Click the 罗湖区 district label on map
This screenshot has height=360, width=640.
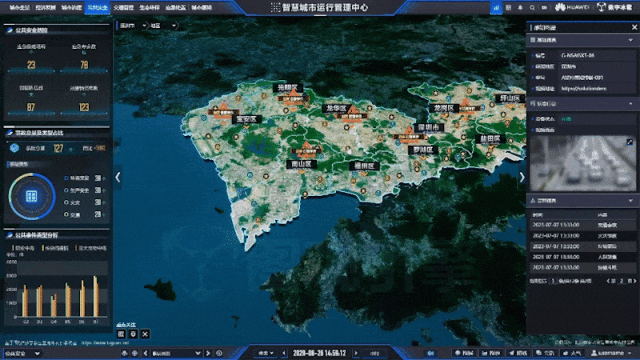422,150
